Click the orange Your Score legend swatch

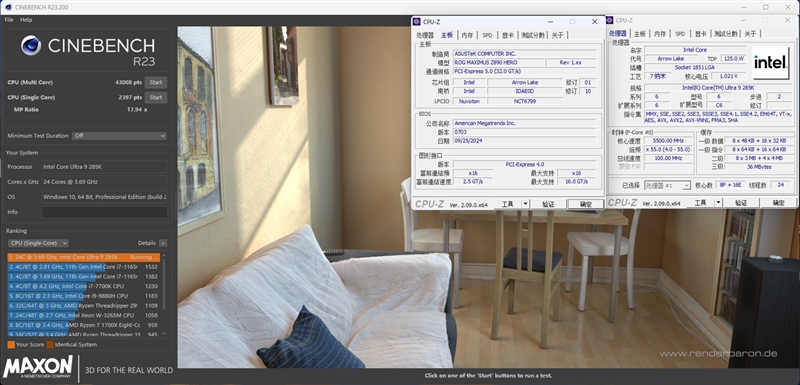click(11, 345)
